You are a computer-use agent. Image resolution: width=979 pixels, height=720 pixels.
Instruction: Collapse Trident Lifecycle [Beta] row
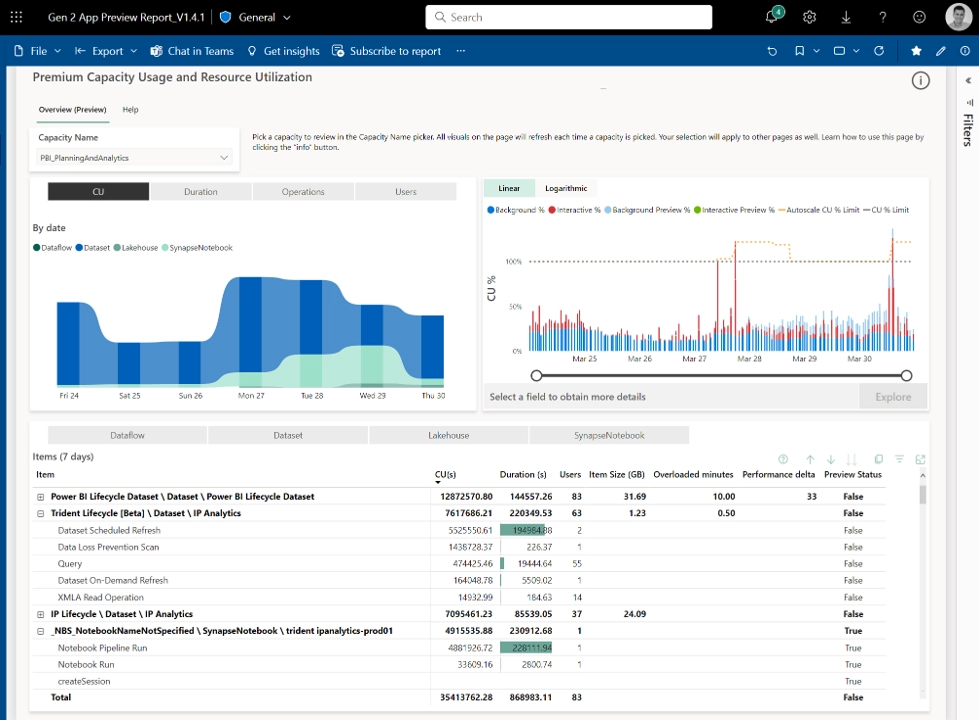(x=41, y=514)
